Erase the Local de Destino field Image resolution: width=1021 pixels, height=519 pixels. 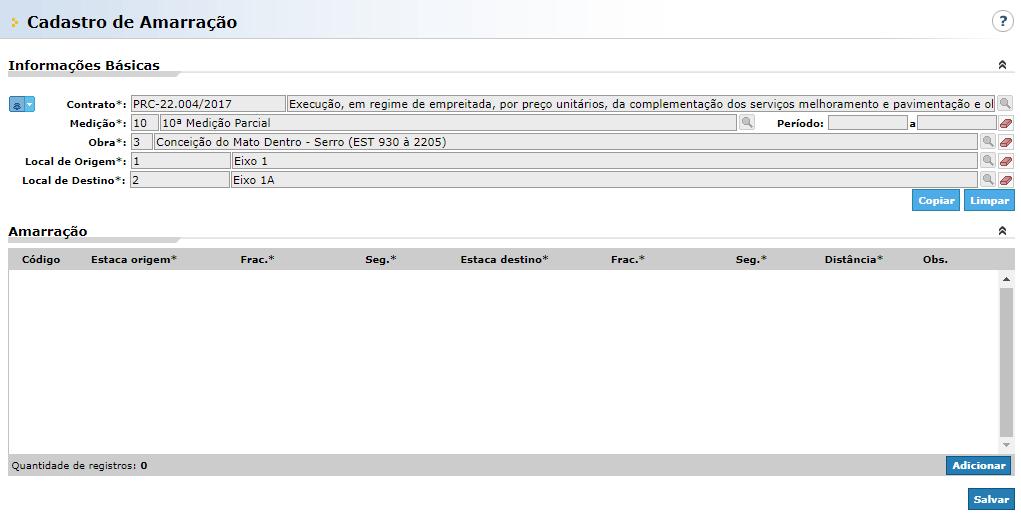1006,180
